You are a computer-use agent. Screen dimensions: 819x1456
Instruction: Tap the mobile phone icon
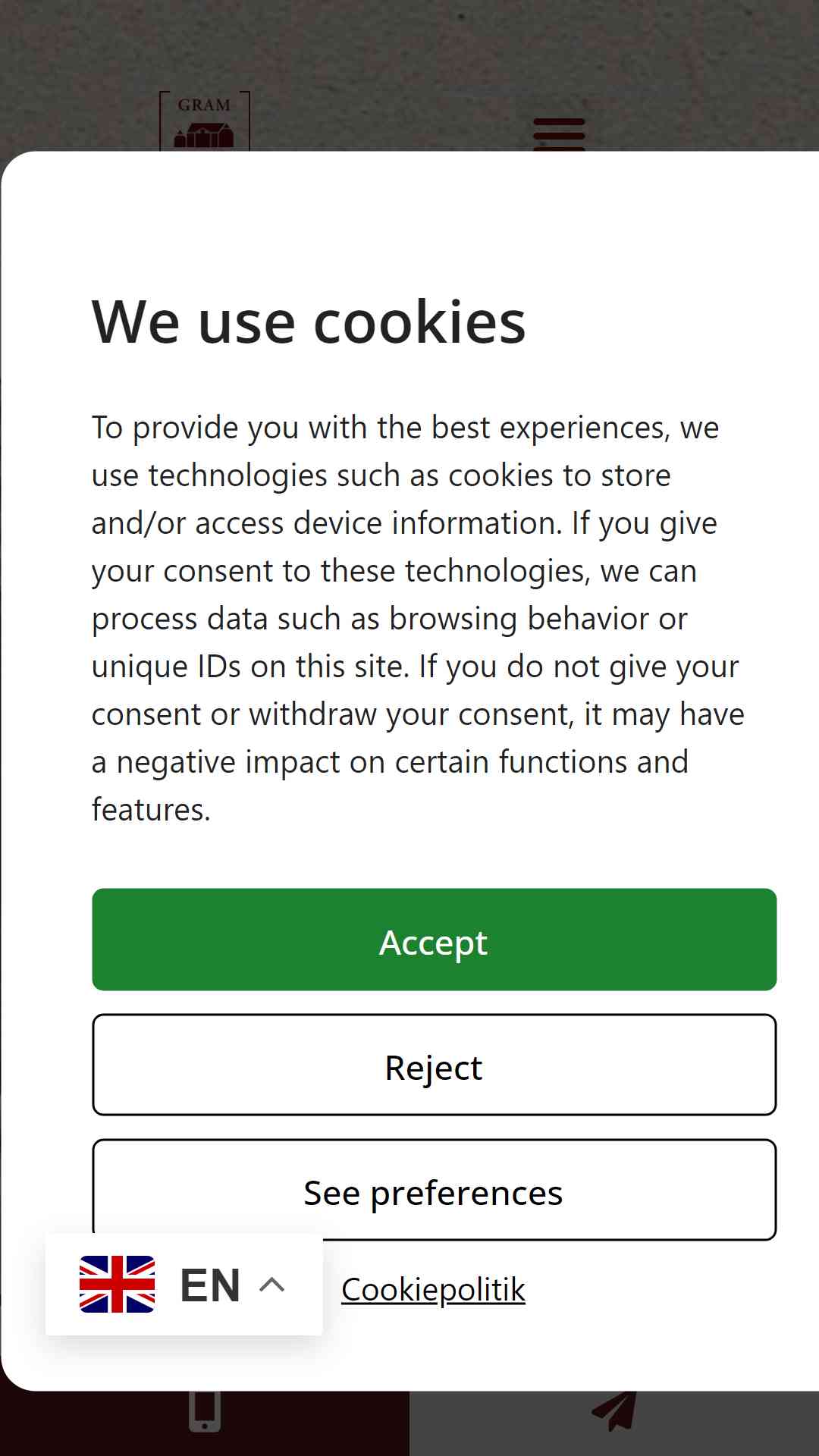coord(205,1411)
